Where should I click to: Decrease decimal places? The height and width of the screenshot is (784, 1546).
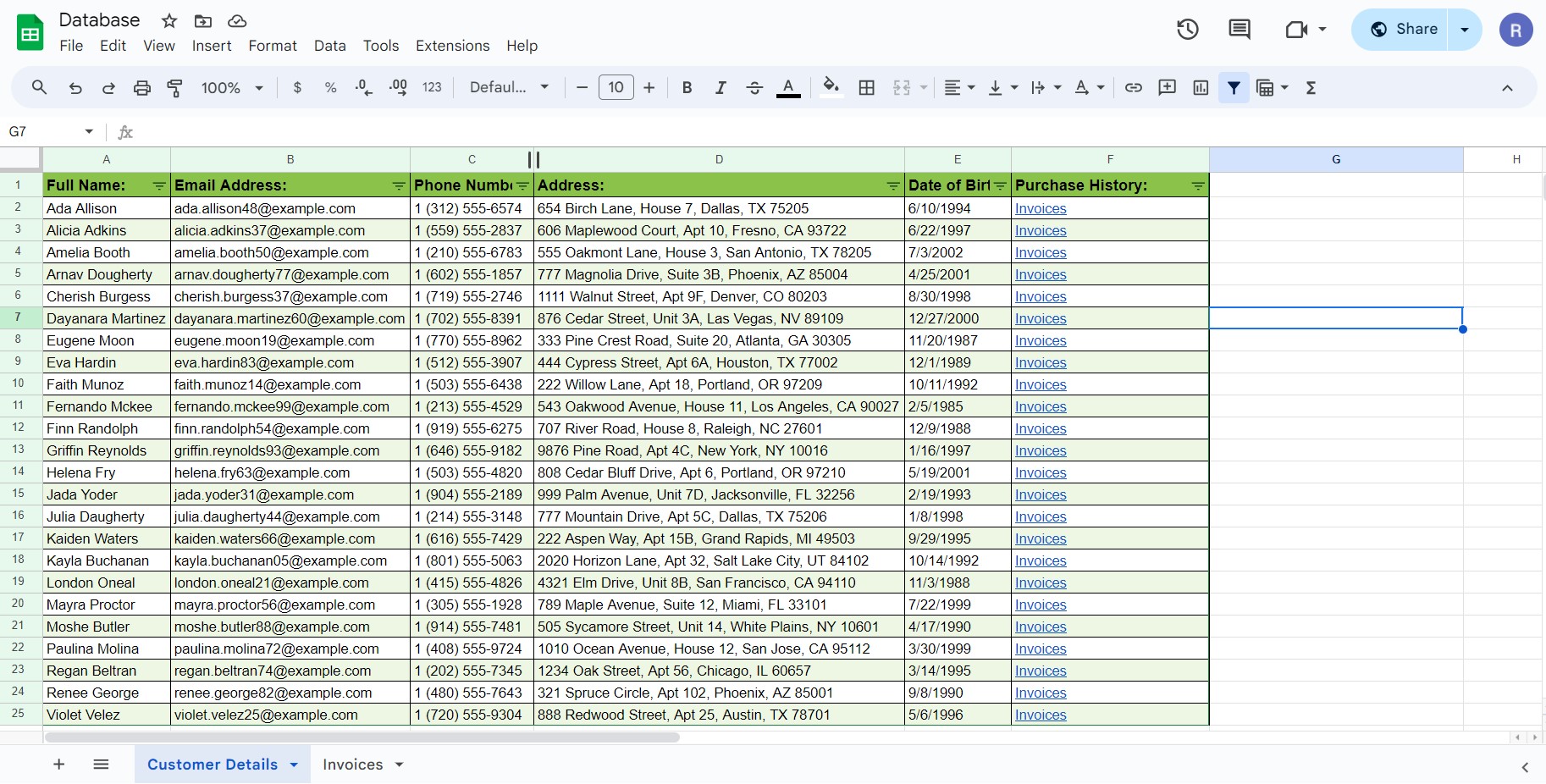(x=364, y=87)
